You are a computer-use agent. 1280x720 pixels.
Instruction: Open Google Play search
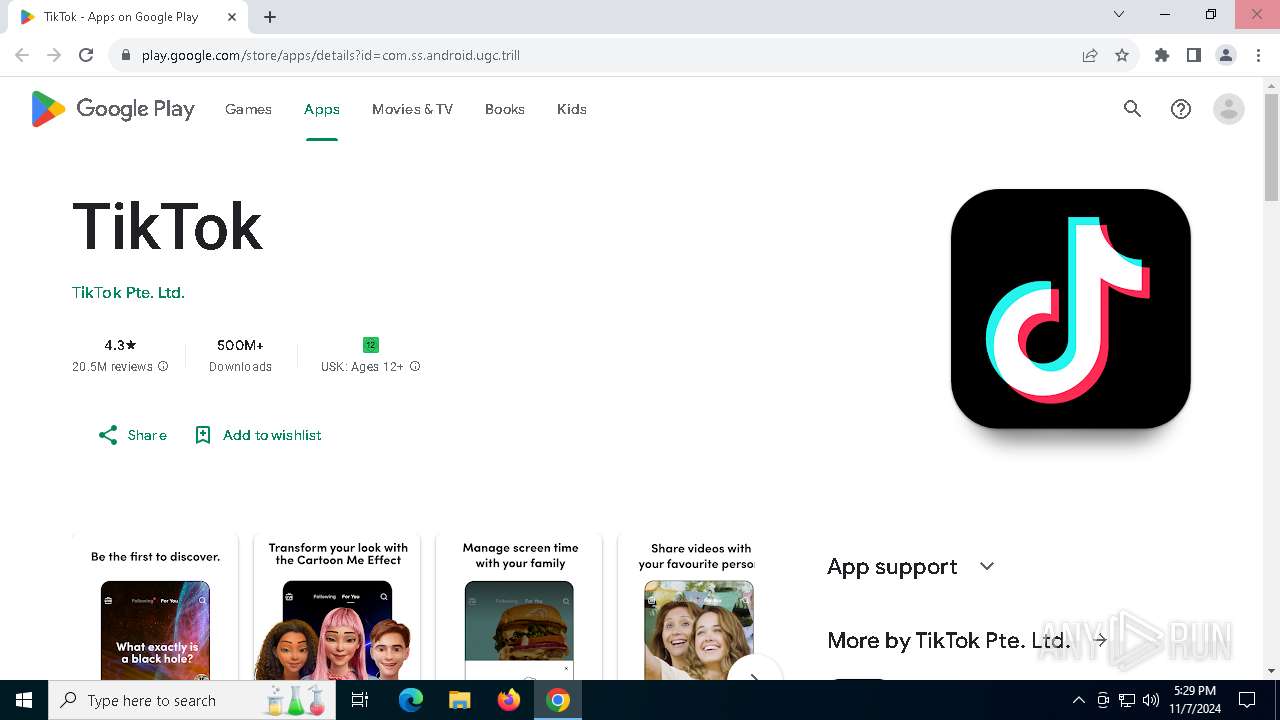tap(1132, 109)
